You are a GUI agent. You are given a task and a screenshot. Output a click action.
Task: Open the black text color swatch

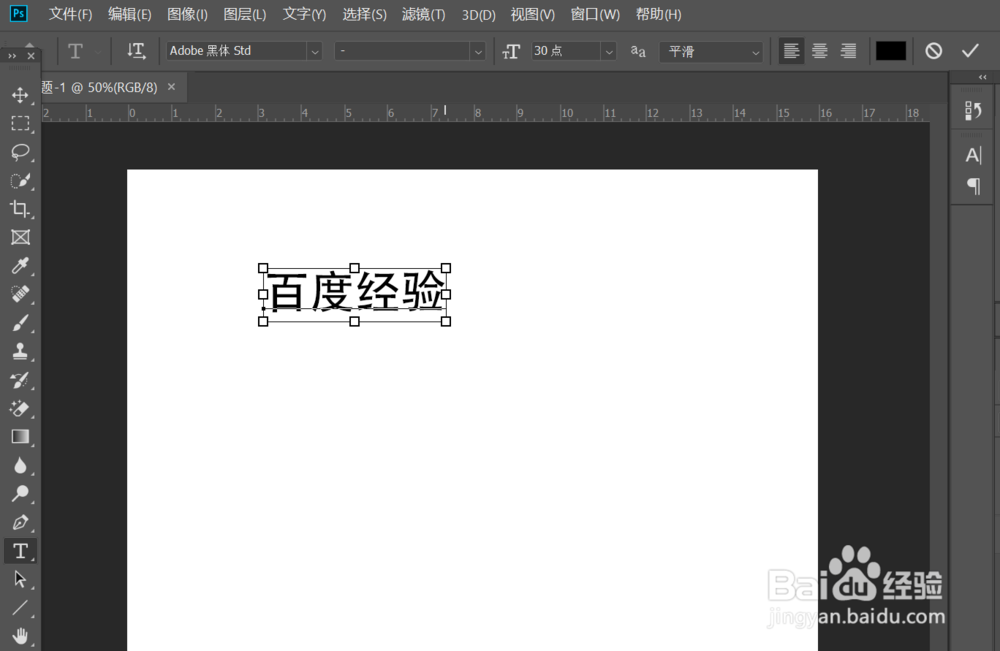click(x=891, y=51)
